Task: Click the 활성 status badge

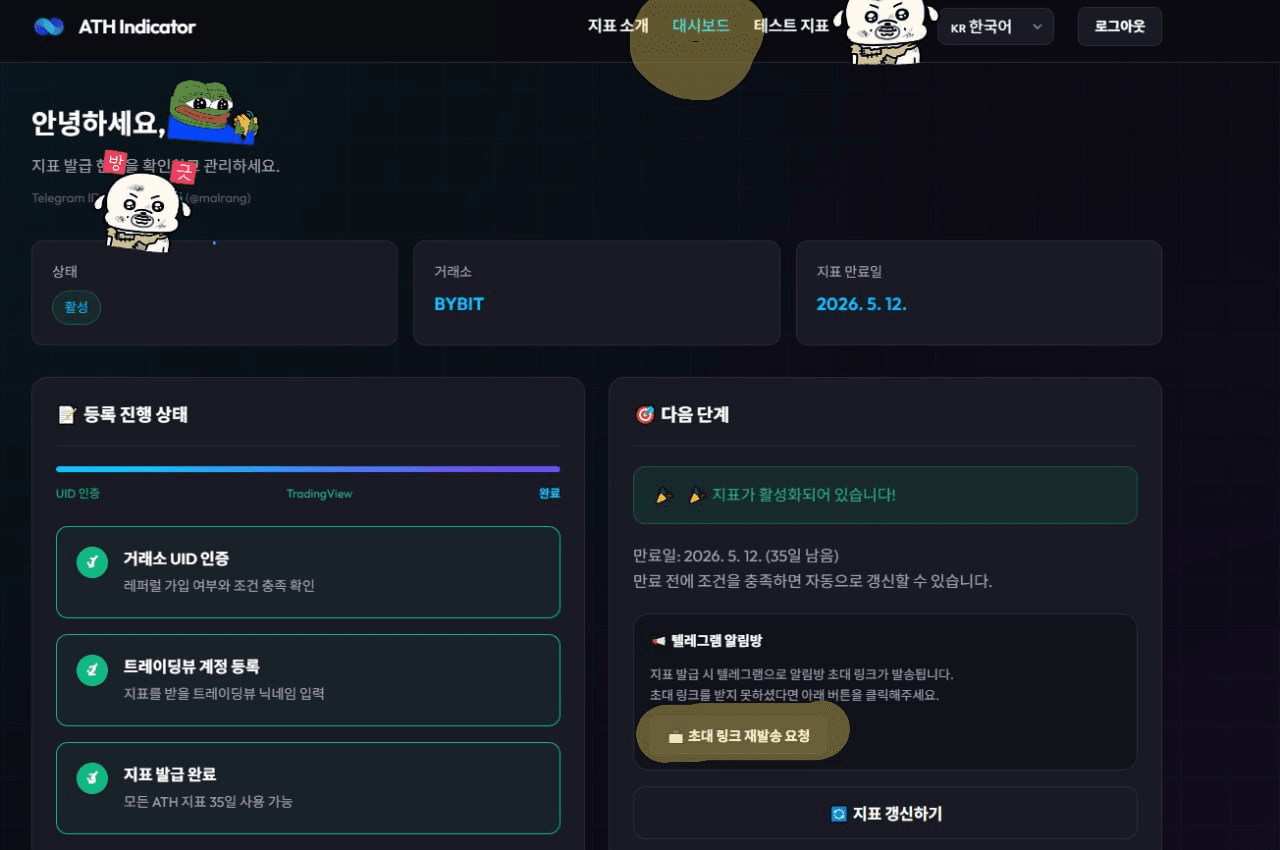Action: click(x=76, y=307)
